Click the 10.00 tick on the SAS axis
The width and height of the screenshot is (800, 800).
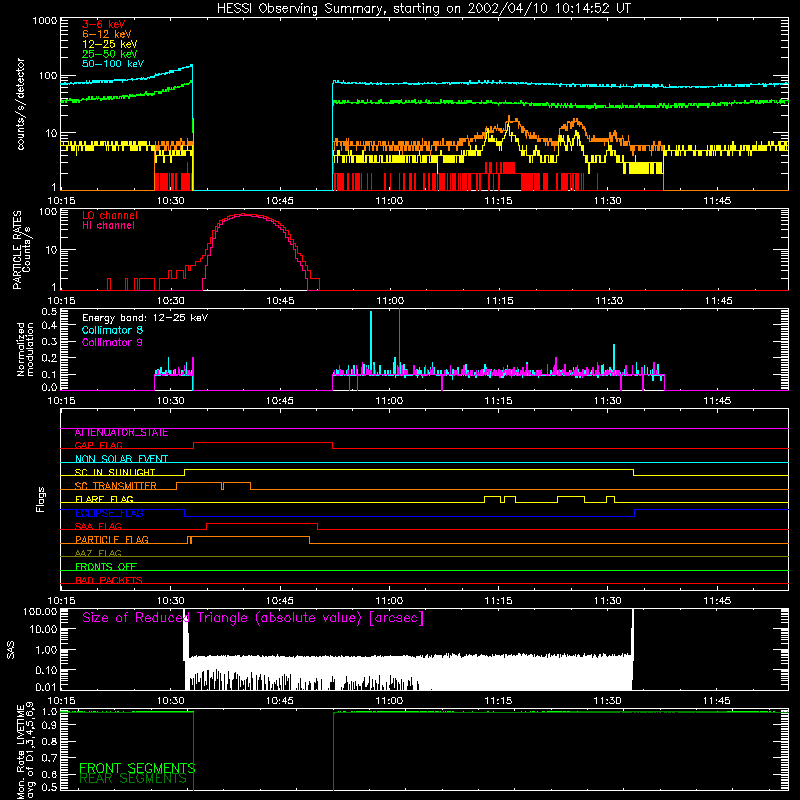click(43, 629)
